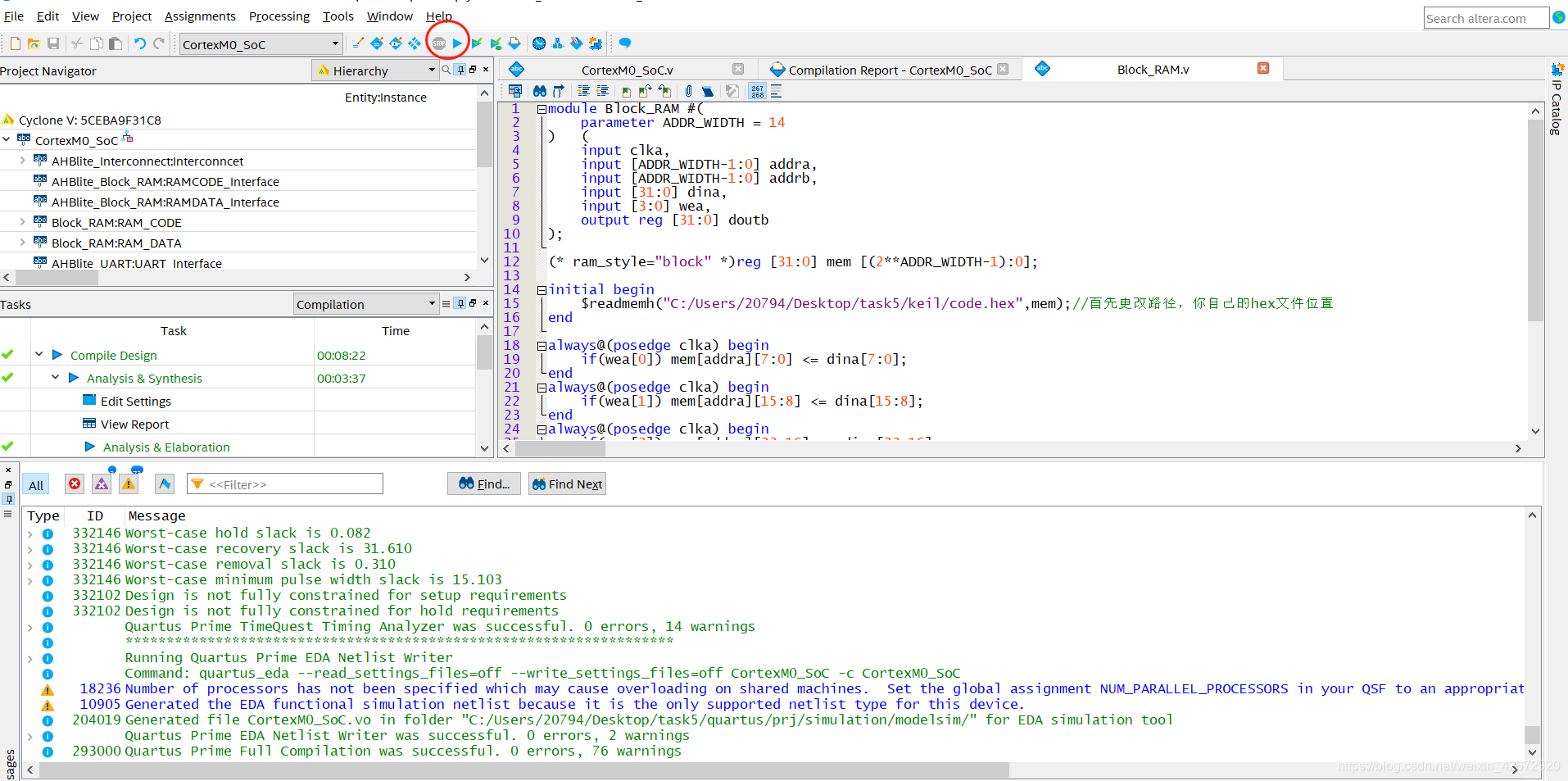Viewport: 1568px width, 781px height.
Task: Open the CortexM0_SoC project revision dropdown
Action: pyautogui.click(x=260, y=44)
